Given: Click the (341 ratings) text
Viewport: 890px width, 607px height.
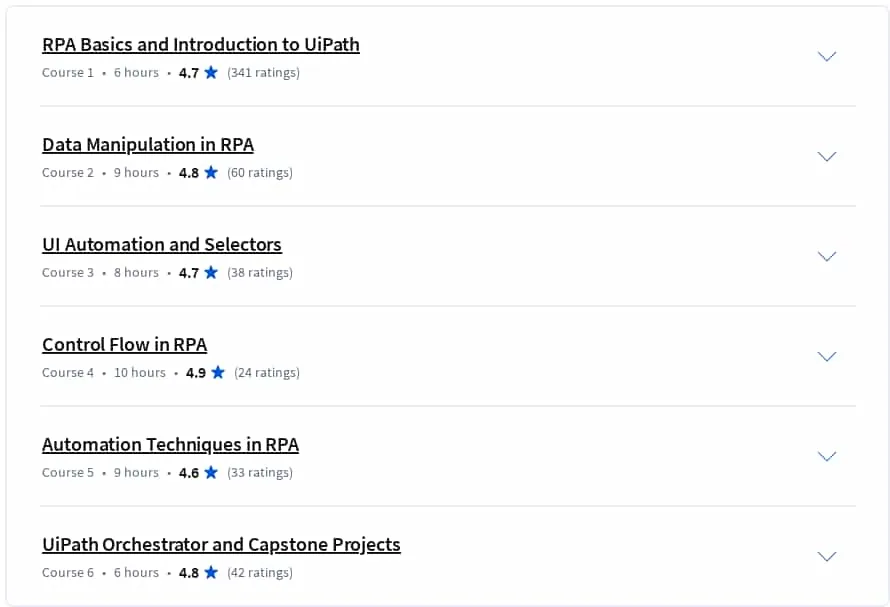Looking at the screenshot, I should (x=263, y=73).
